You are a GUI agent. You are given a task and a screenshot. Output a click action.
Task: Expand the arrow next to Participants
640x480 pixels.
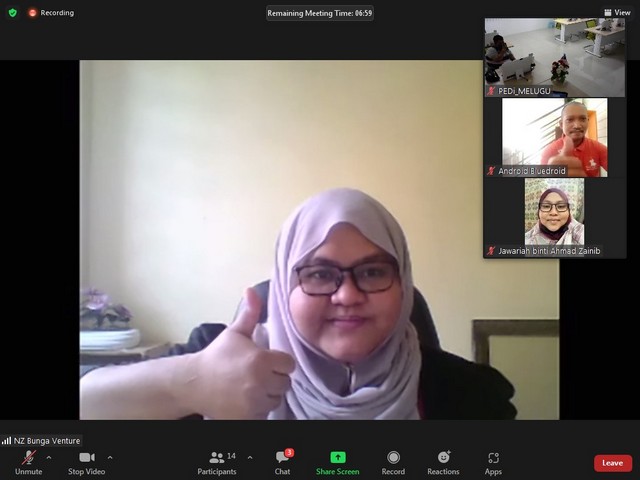(x=250, y=457)
